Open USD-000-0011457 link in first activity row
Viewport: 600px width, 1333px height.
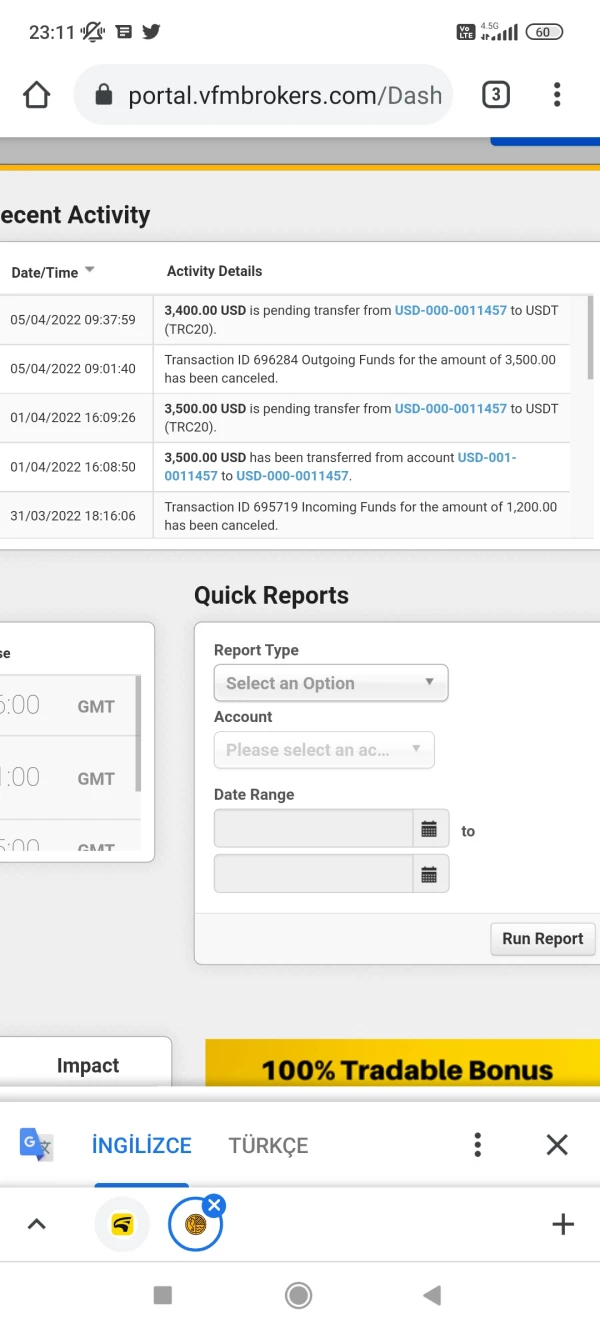(x=450, y=311)
